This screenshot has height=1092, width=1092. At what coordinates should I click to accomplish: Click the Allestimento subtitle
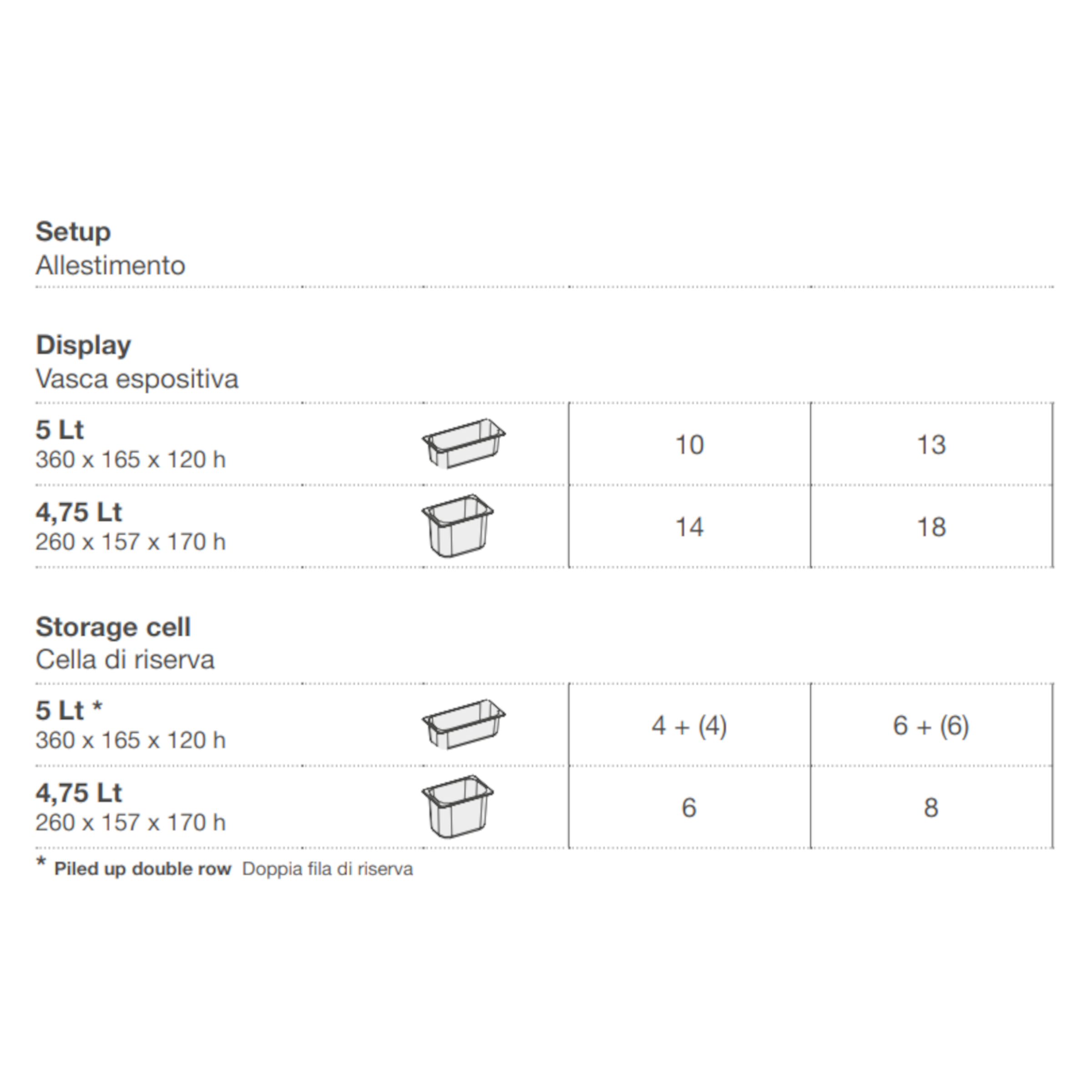pyautogui.click(x=110, y=266)
